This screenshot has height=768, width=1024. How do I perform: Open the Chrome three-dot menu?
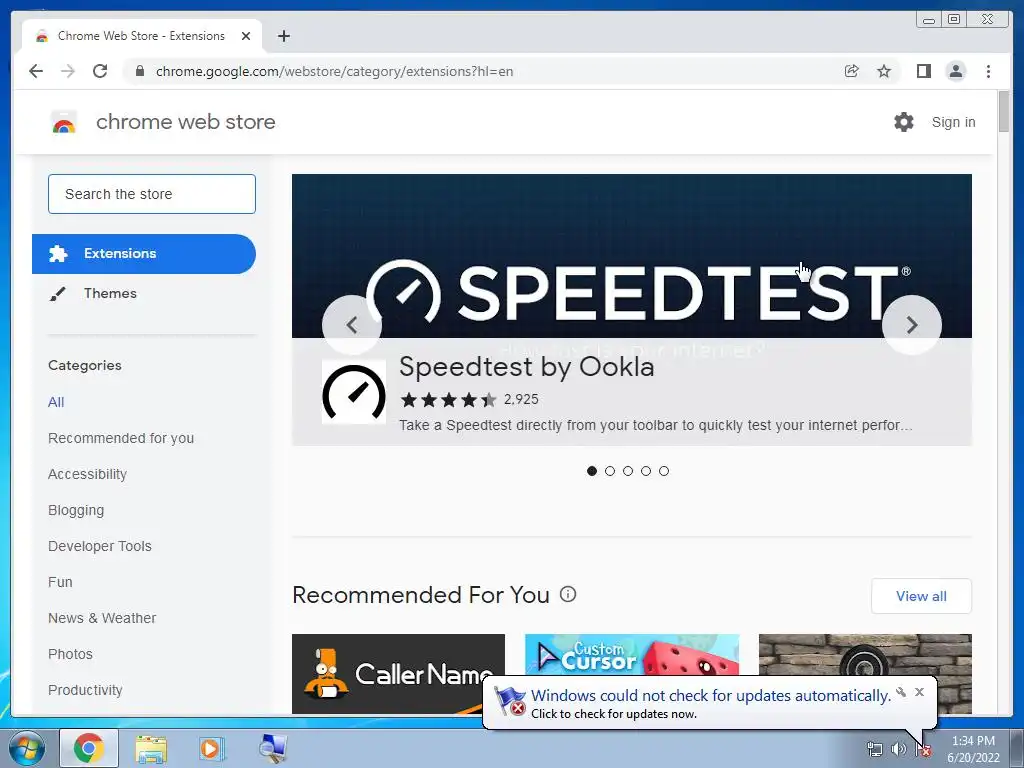[x=988, y=71]
